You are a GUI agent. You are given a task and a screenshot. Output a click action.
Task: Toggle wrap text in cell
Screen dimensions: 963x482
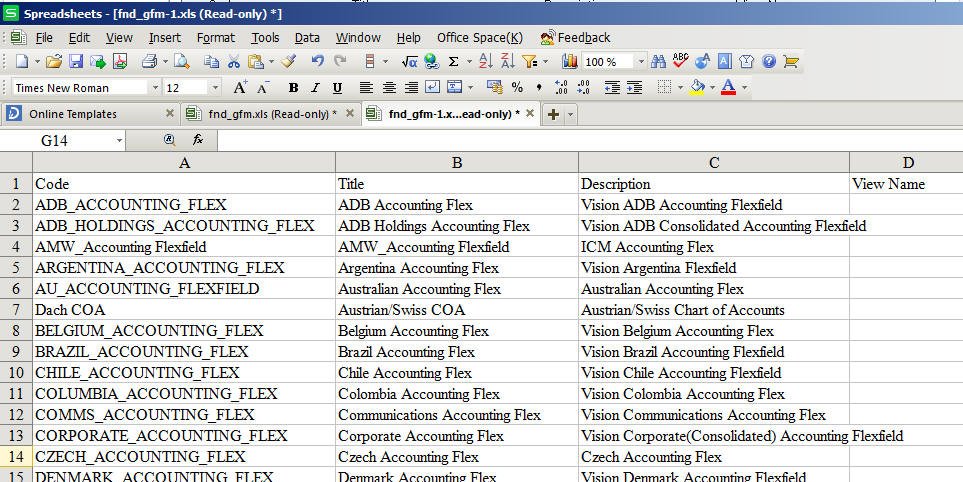[432, 88]
